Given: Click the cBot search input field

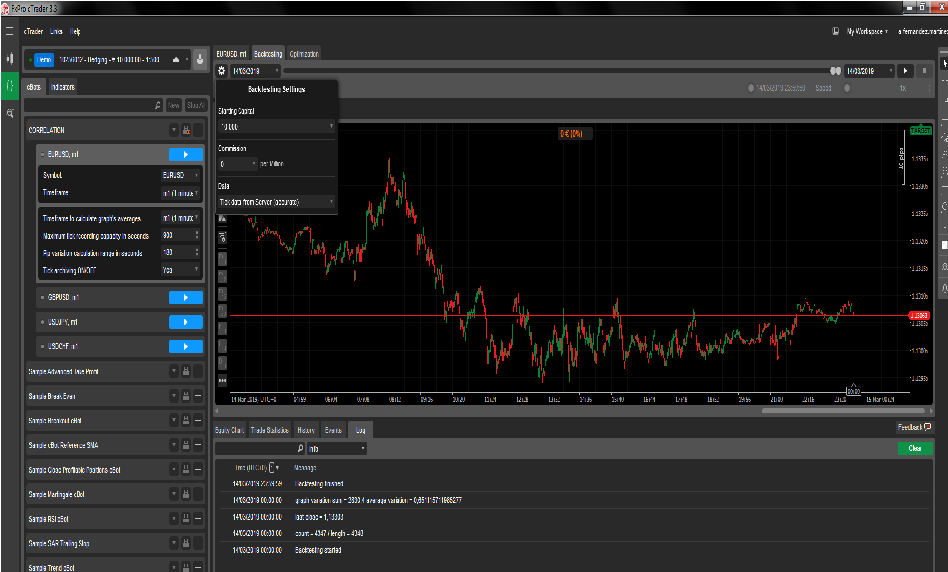Looking at the screenshot, I should pos(90,105).
